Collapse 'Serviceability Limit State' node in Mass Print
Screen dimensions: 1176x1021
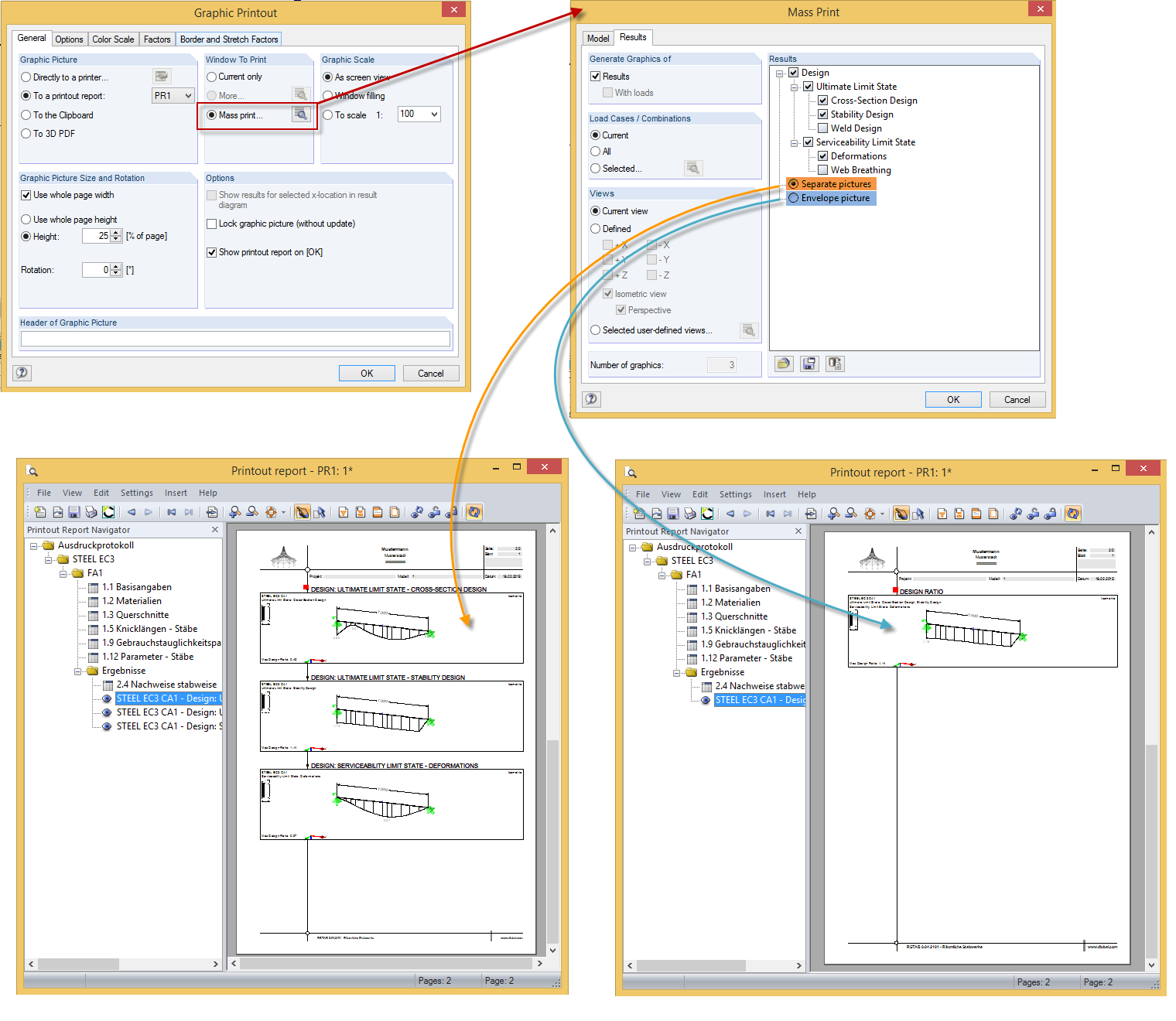coord(794,143)
